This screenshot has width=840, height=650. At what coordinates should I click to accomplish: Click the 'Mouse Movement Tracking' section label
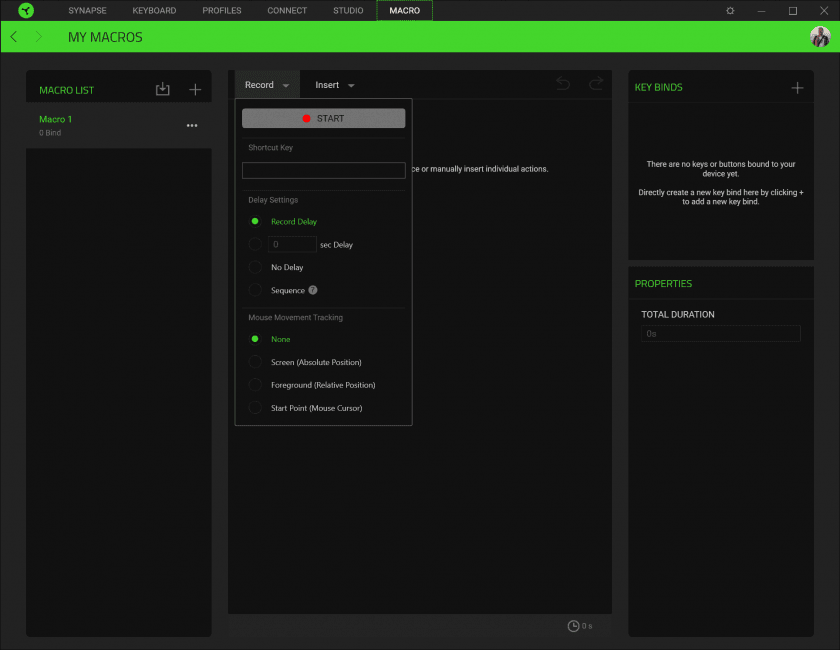pos(295,317)
